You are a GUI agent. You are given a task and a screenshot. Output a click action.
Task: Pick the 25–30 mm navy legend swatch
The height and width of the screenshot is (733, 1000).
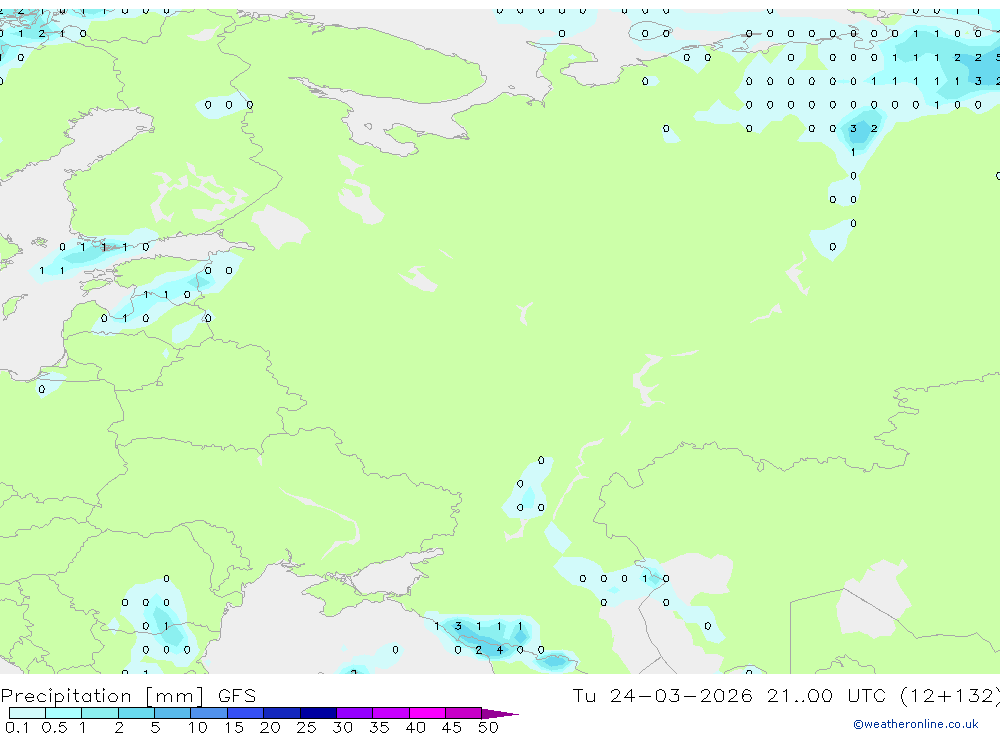318,713
